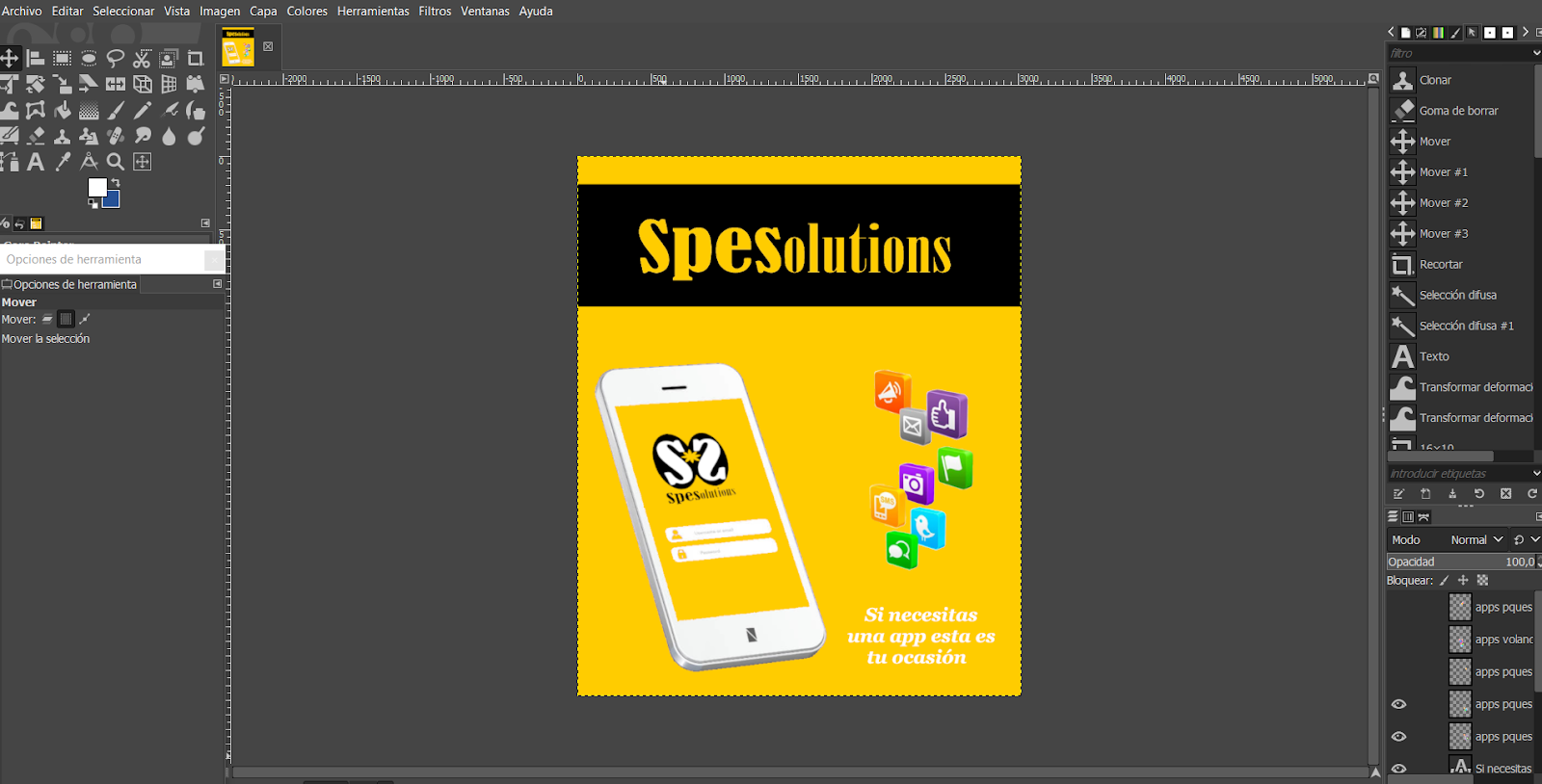Select the Scissors Select tool
The width and height of the screenshot is (1542, 784).
142,58
